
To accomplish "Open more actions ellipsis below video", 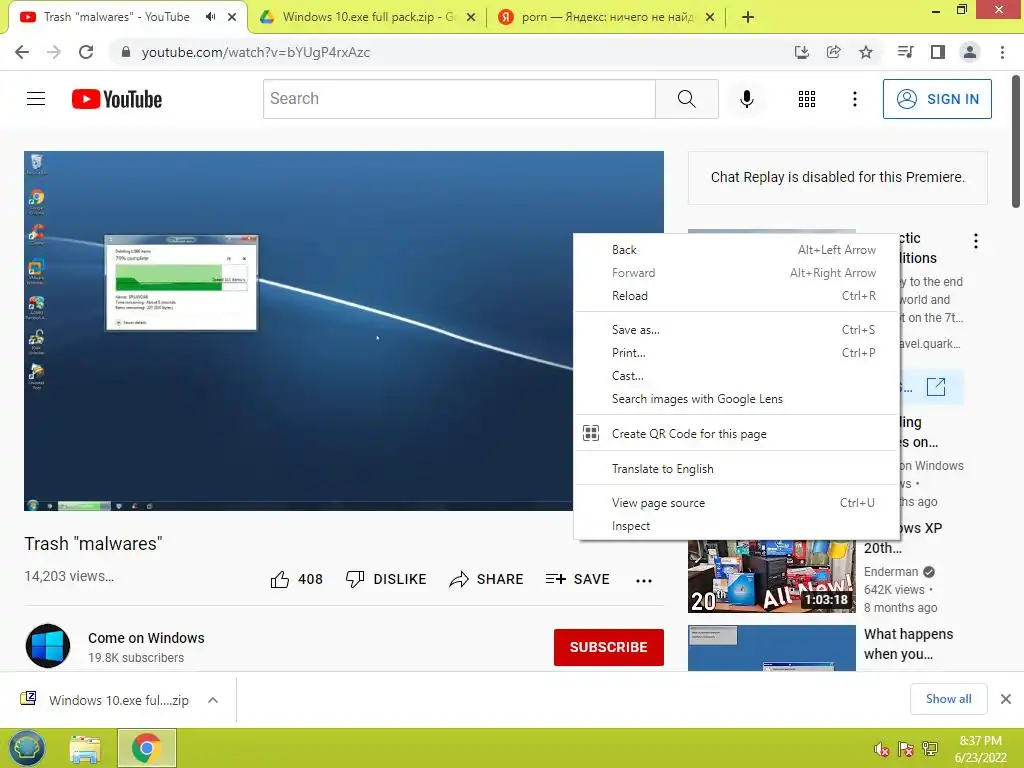I will tap(644, 580).
